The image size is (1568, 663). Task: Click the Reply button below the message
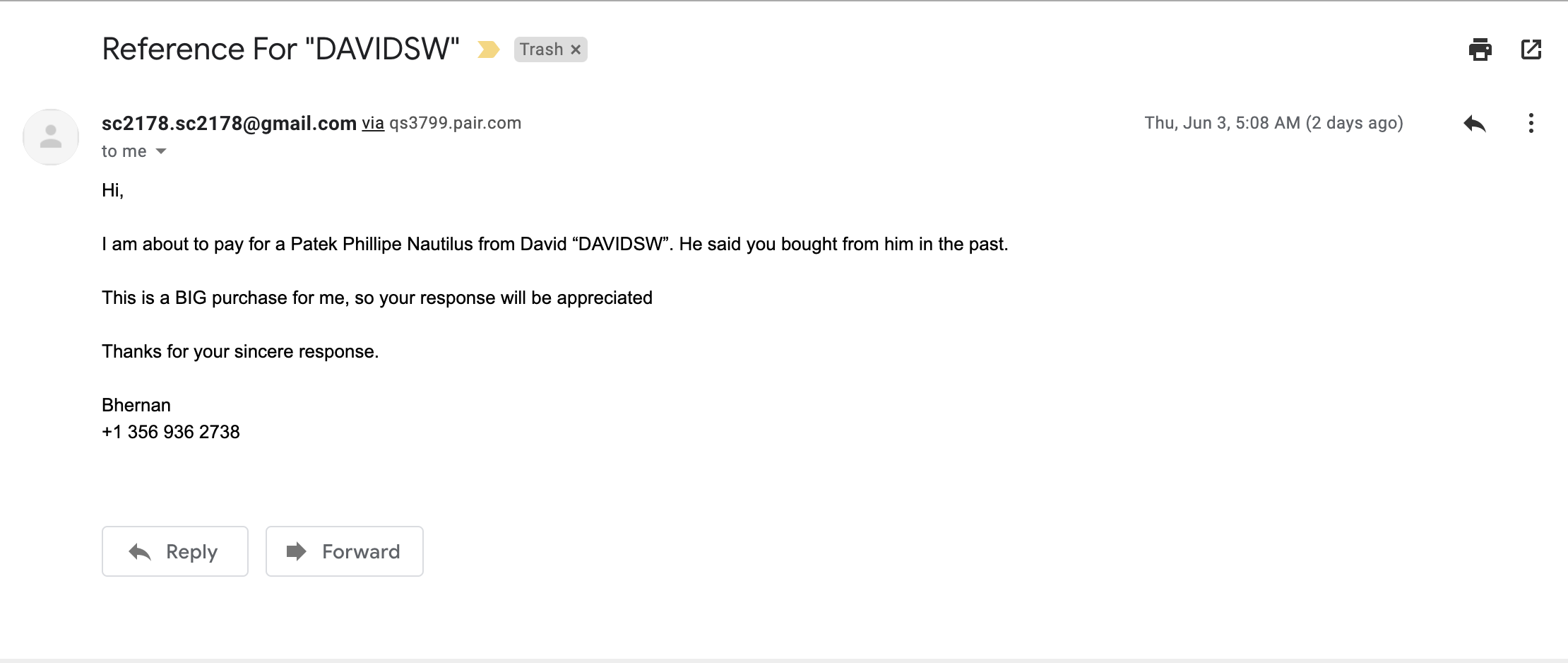(x=175, y=551)
